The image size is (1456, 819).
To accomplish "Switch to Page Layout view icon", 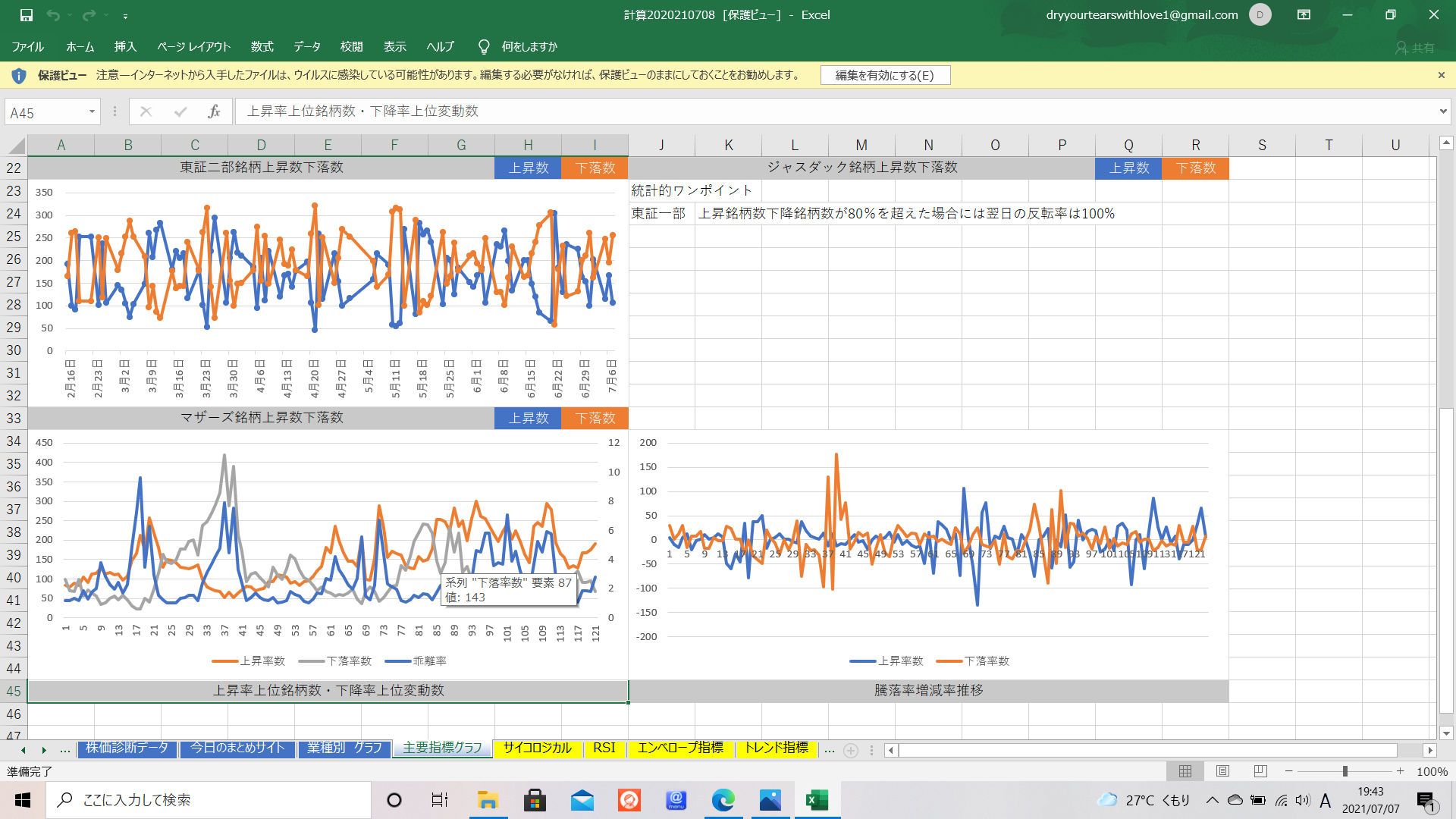I will coord(1222,771).
